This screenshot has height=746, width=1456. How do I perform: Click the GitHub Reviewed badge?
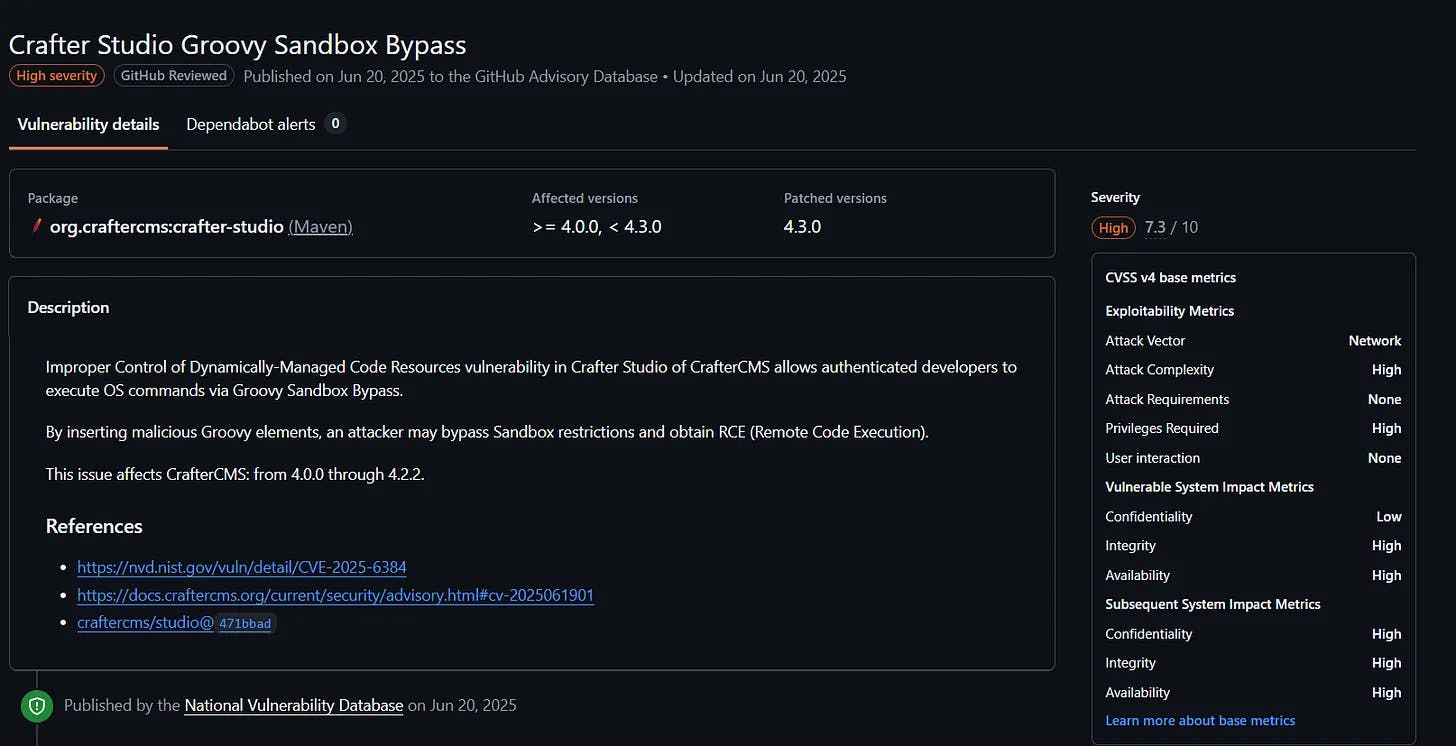point(174,76)
